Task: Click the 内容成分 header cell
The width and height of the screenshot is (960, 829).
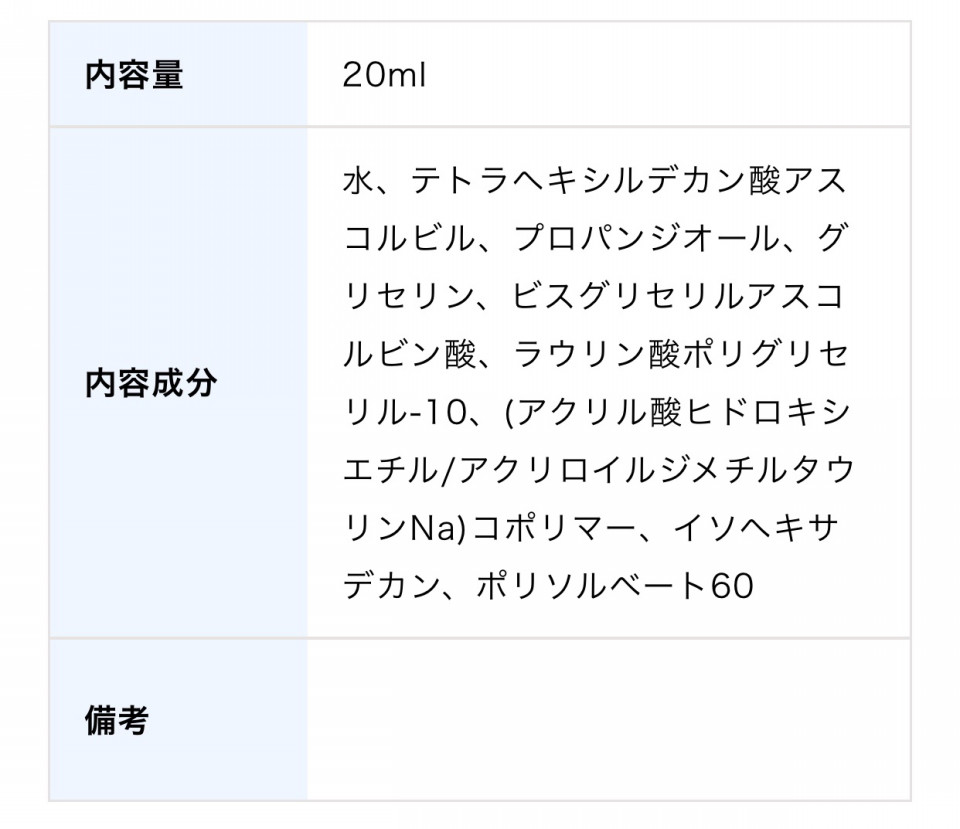Action: tap(178, 383)
